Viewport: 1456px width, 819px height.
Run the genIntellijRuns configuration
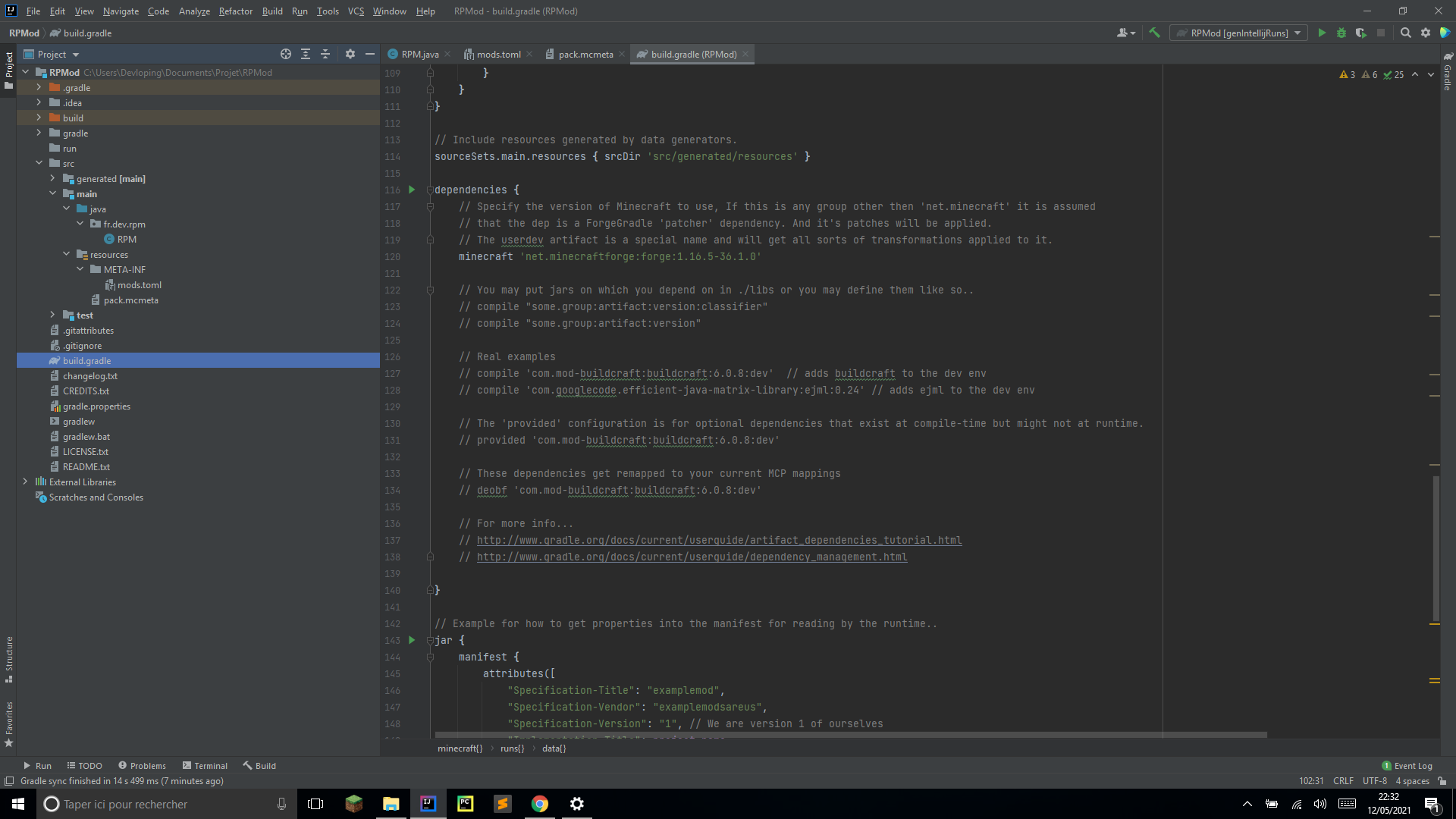pos(1322,33)
